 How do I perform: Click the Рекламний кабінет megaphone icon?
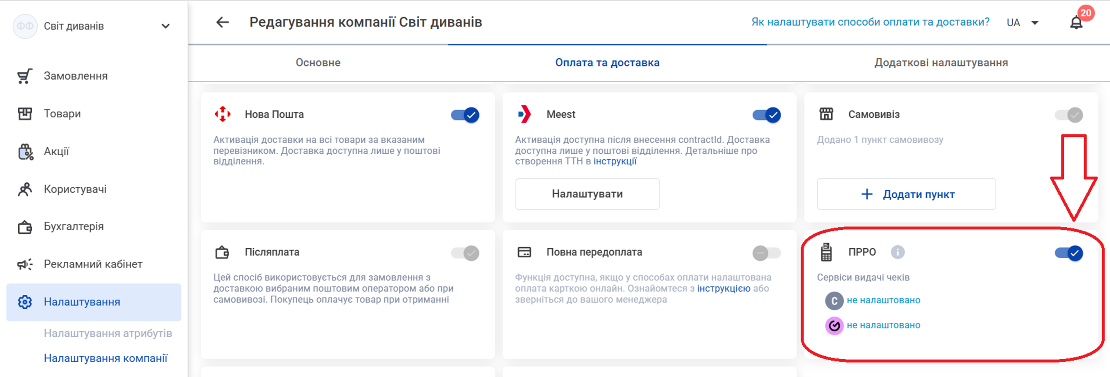click(x=25, y=265)
